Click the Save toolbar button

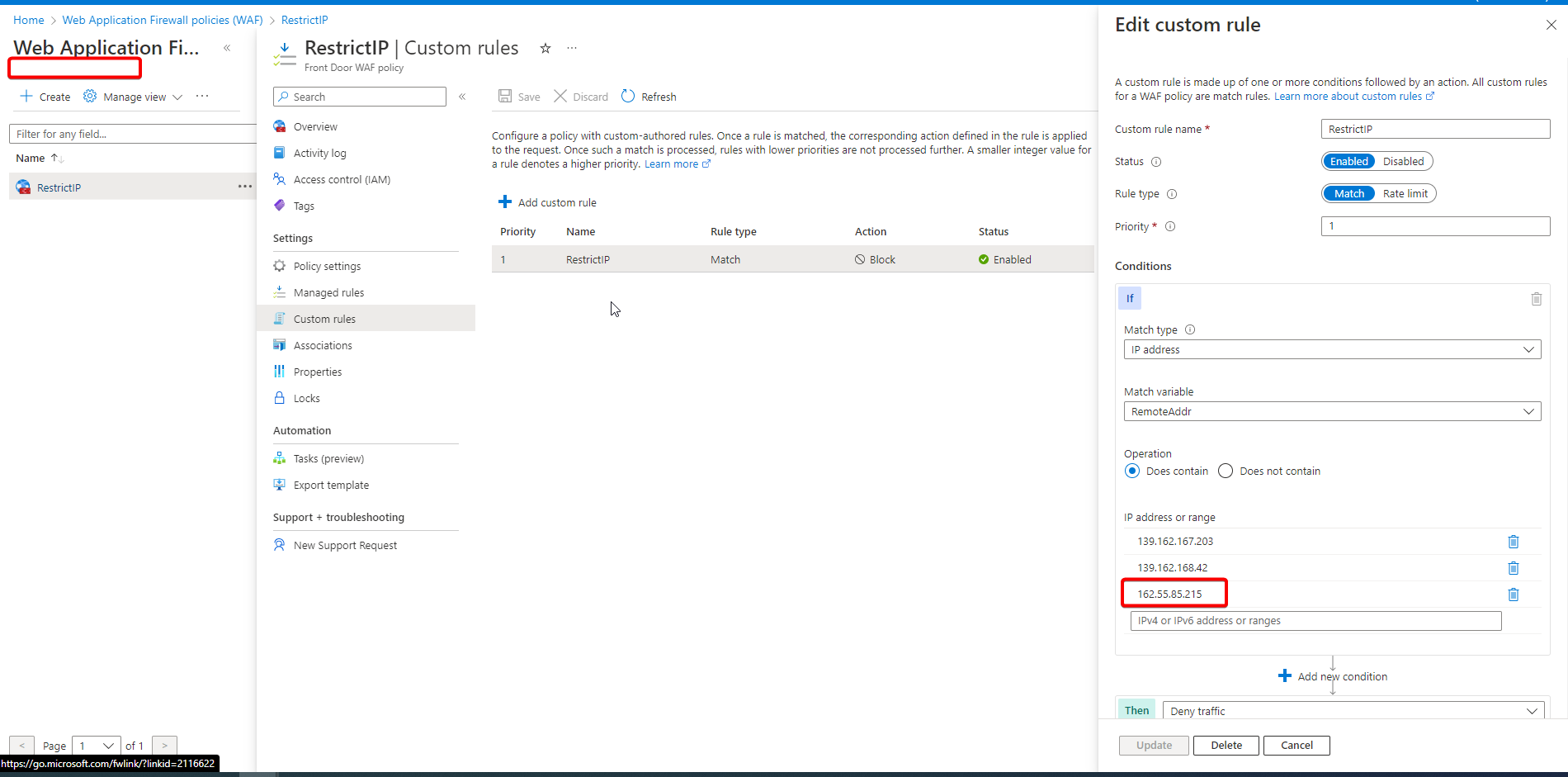coord(519,97)
